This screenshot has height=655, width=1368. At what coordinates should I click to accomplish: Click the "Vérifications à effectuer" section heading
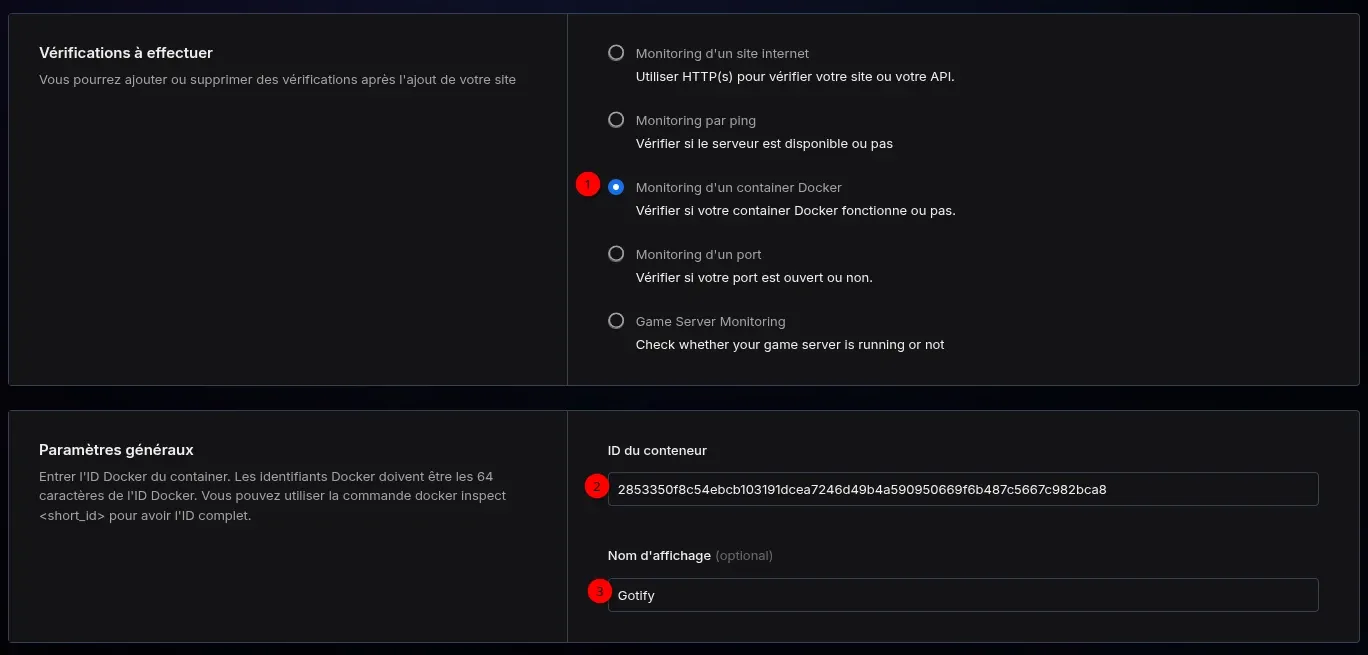[126, 53]
